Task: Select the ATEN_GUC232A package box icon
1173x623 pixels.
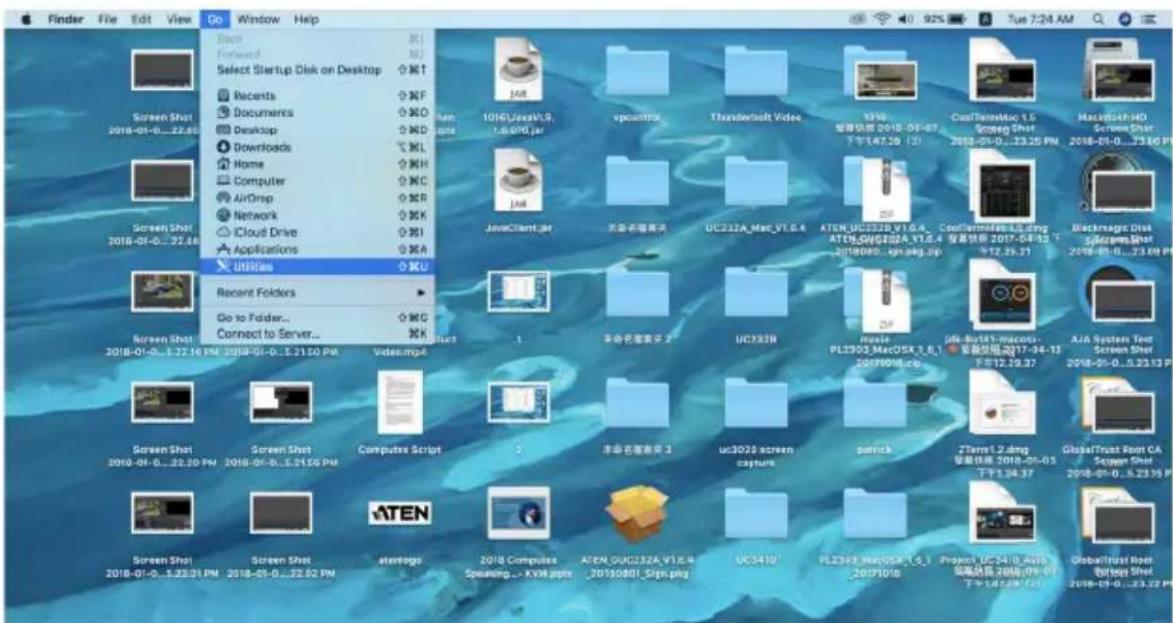Action: (x=637, y=513)
